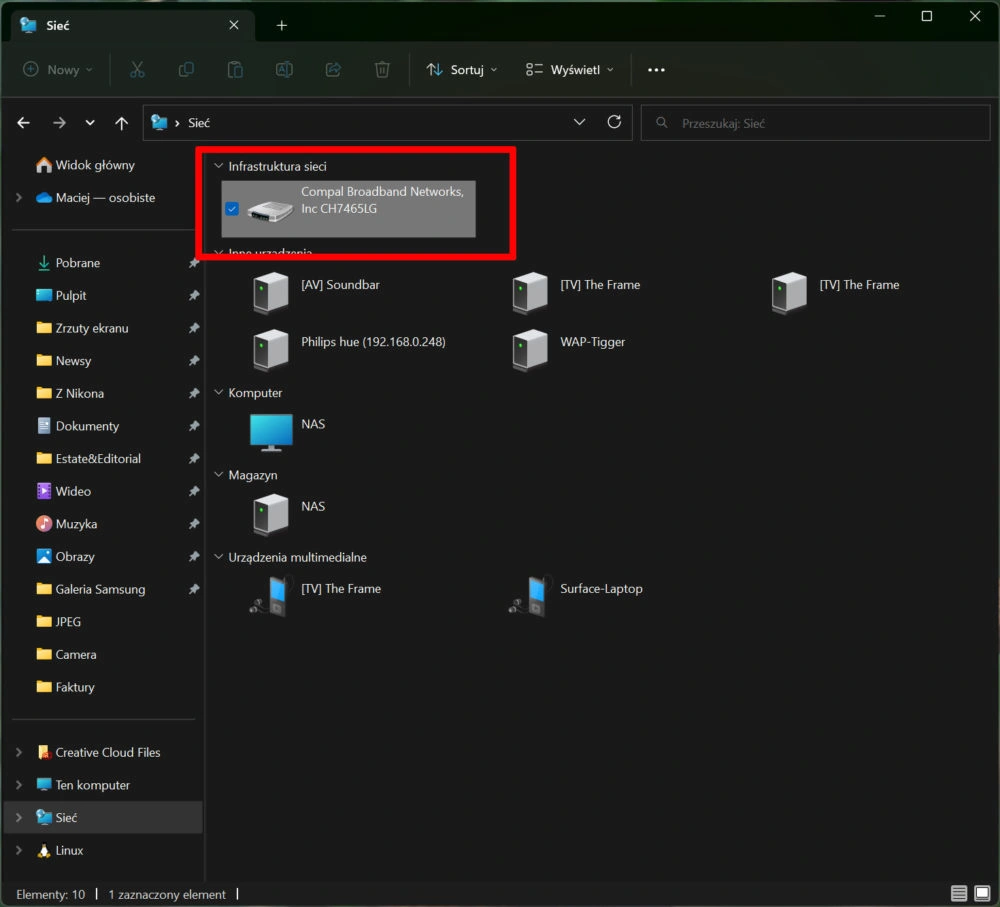Open the Z Nikona folder in sidebar
This screenshot has height=907, width=1000.
79,394
